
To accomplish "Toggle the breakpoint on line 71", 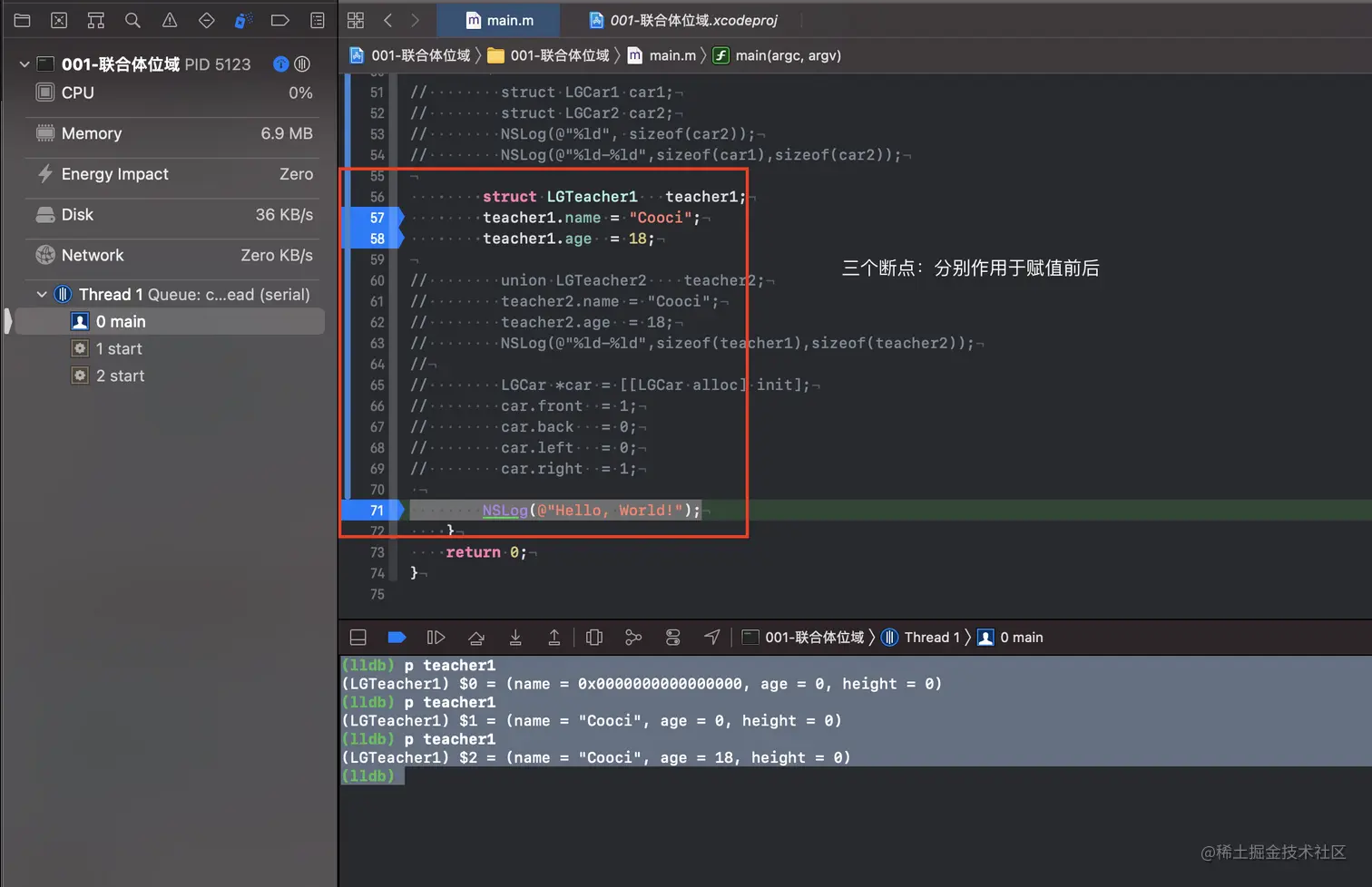I will (372, 511).
